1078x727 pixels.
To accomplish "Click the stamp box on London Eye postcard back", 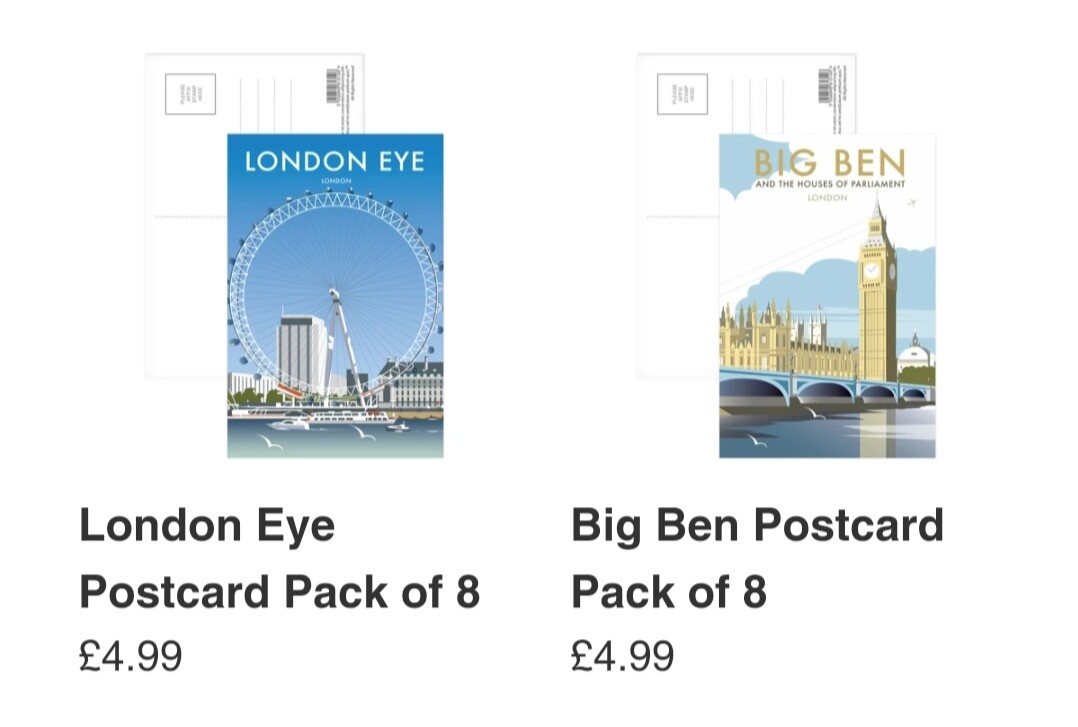I will 190,94.
